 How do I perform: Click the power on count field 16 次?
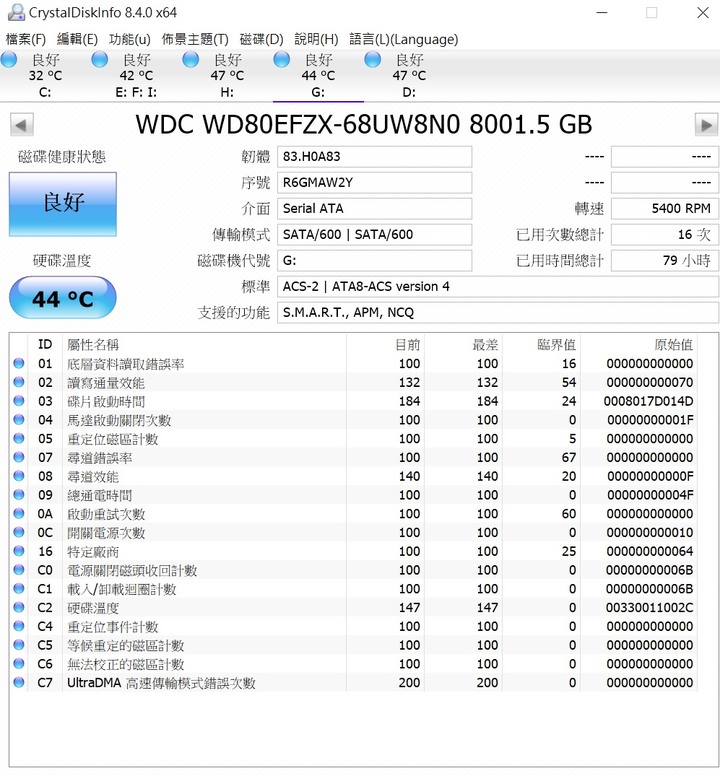(665, 235)
